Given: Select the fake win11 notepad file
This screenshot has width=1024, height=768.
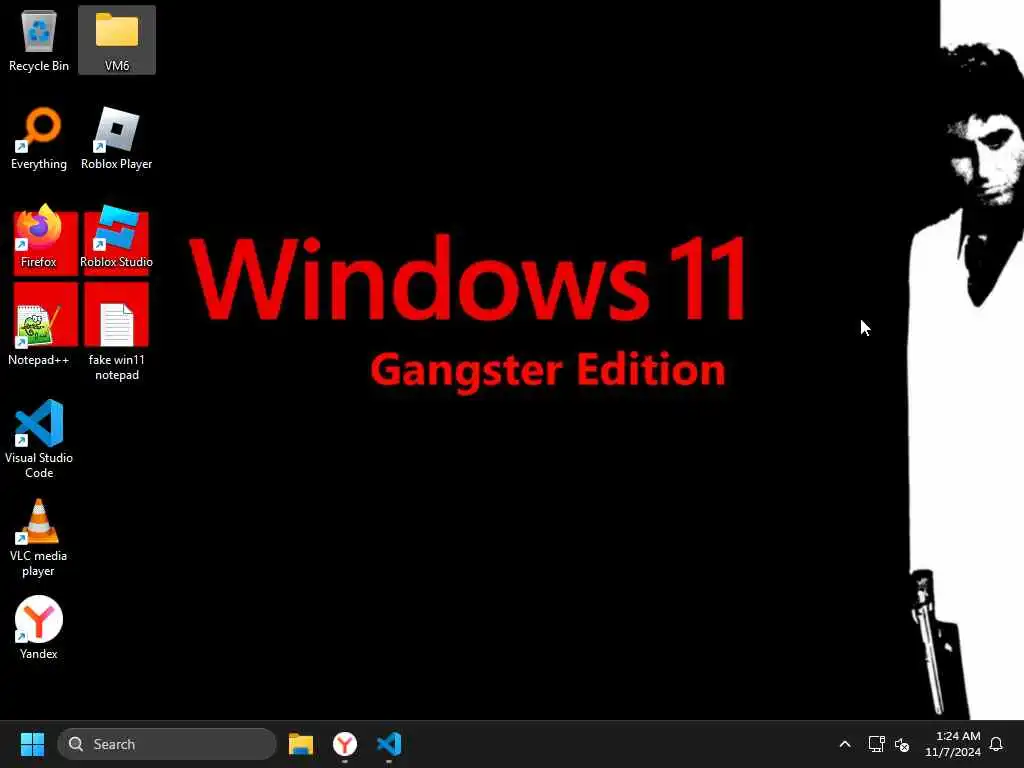Looking at the screenshot, I should tap(117, 342).
